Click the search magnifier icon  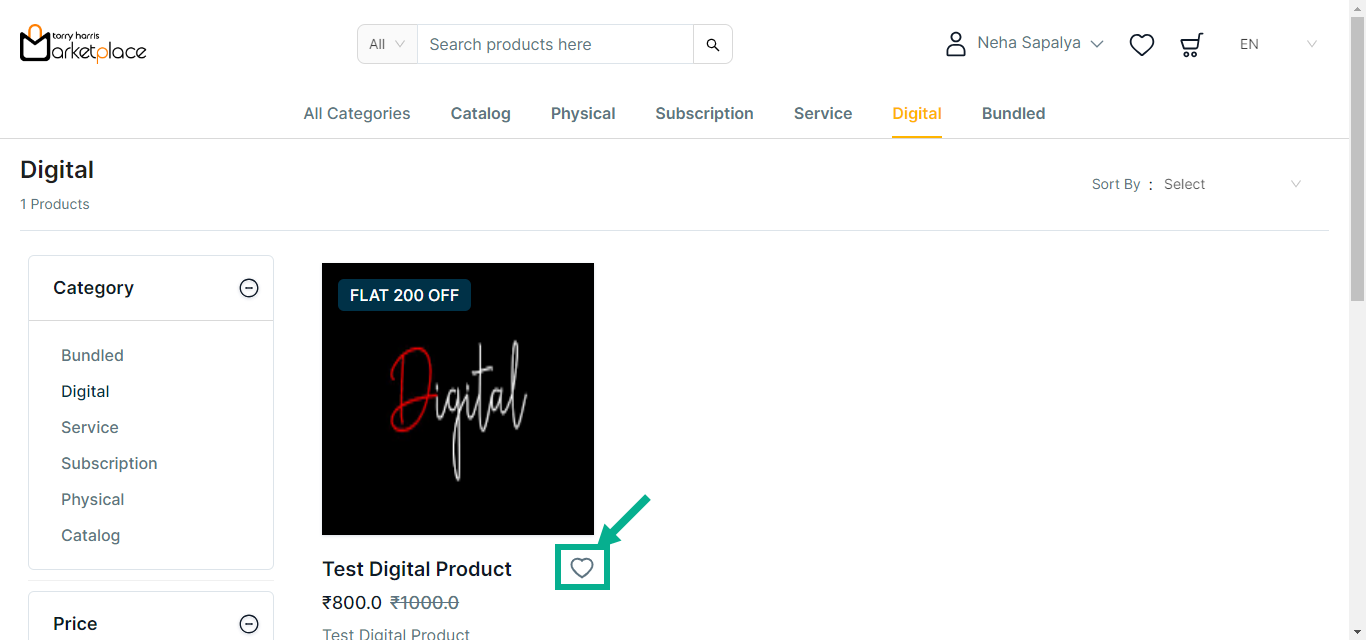713,44
